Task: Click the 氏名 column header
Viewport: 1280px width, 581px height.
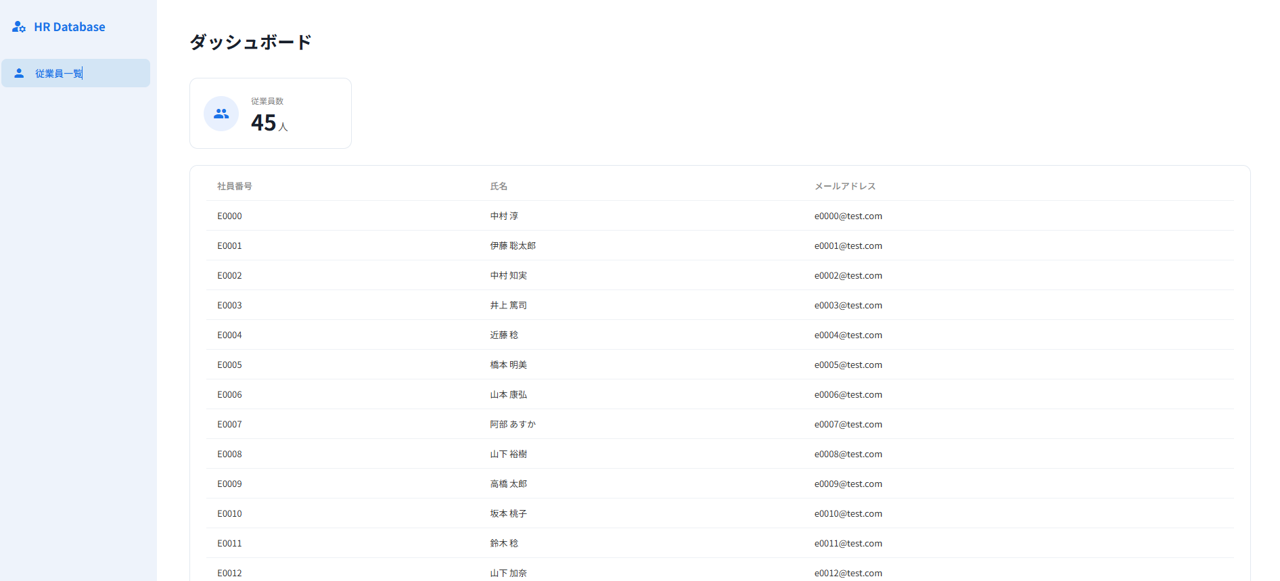Action: pos(499,186)
